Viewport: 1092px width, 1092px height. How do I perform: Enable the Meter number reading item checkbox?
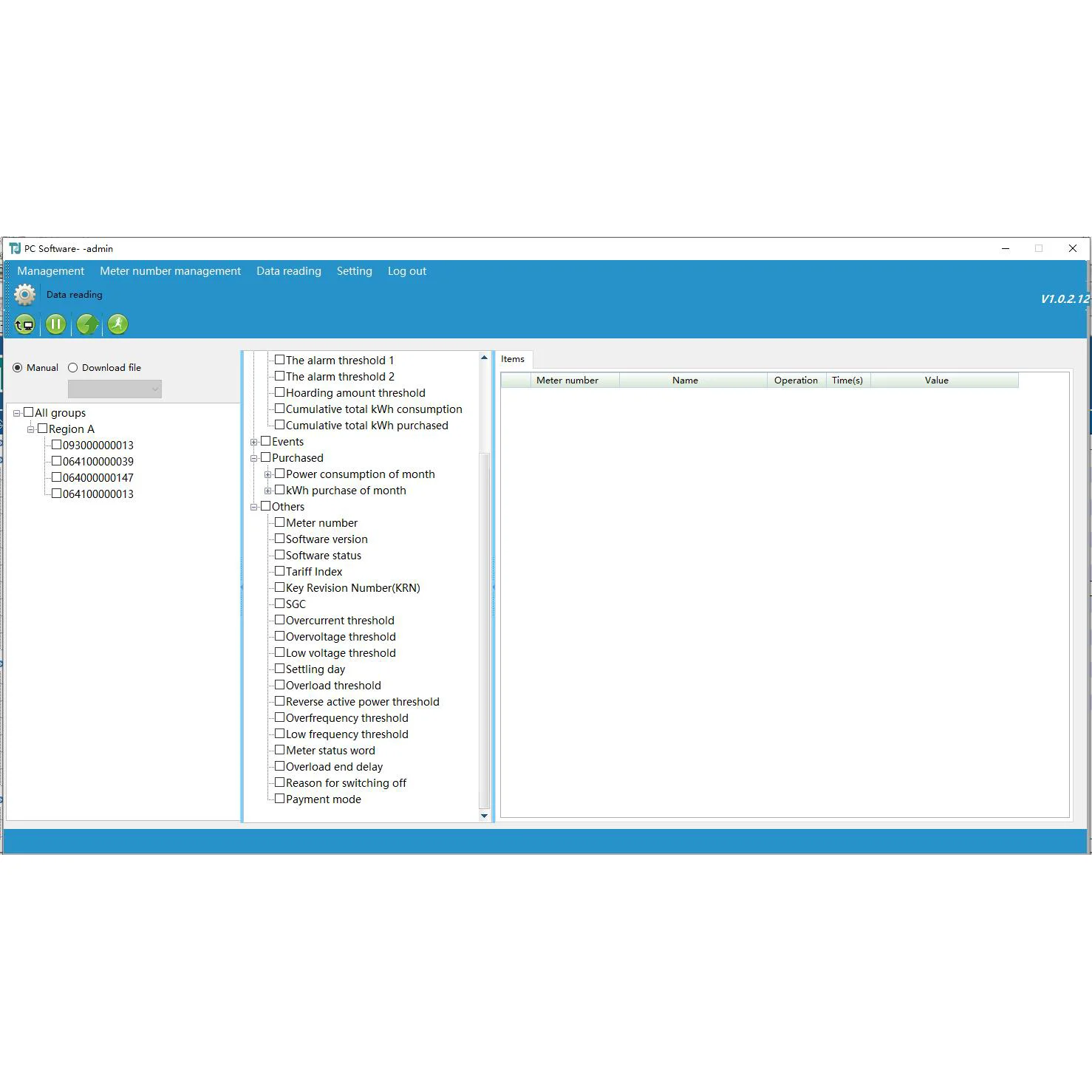[280, 522]
